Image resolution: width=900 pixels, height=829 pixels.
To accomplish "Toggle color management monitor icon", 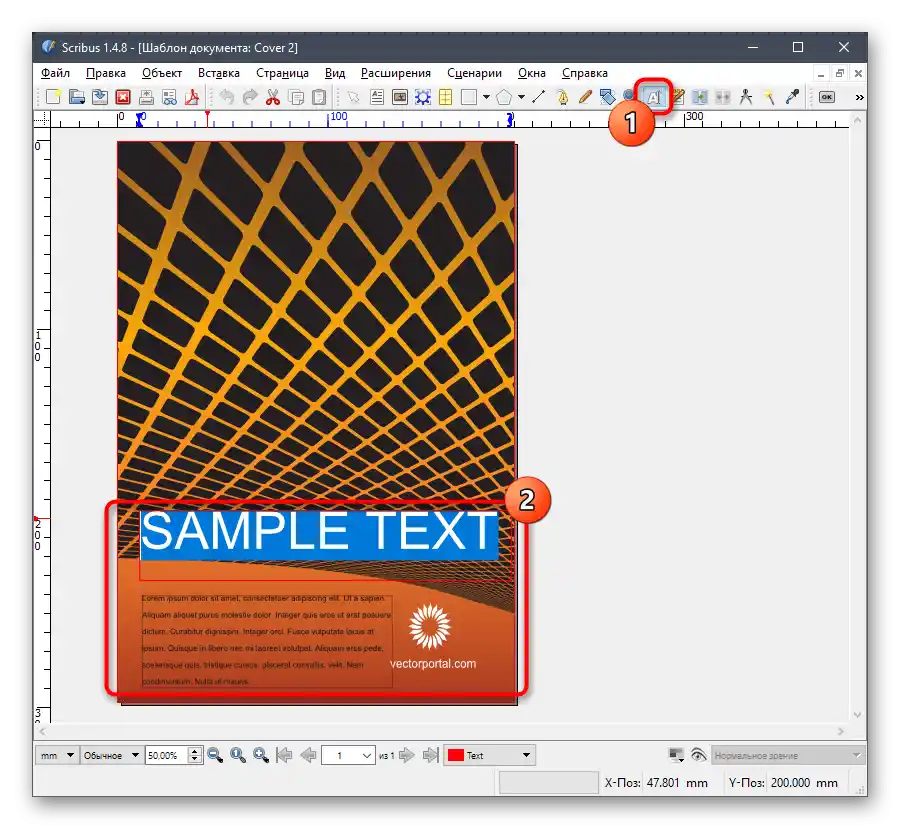I will [x=676, y=755].
